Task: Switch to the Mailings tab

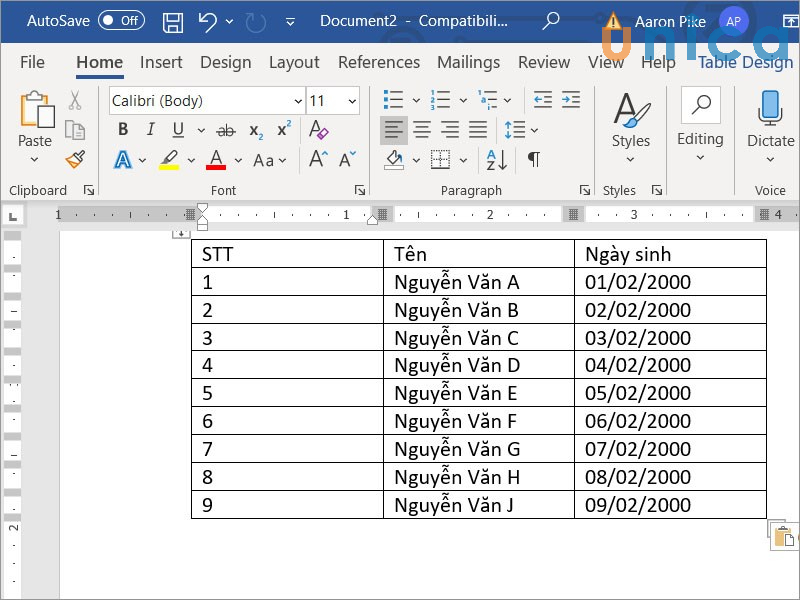Action: 468,62
